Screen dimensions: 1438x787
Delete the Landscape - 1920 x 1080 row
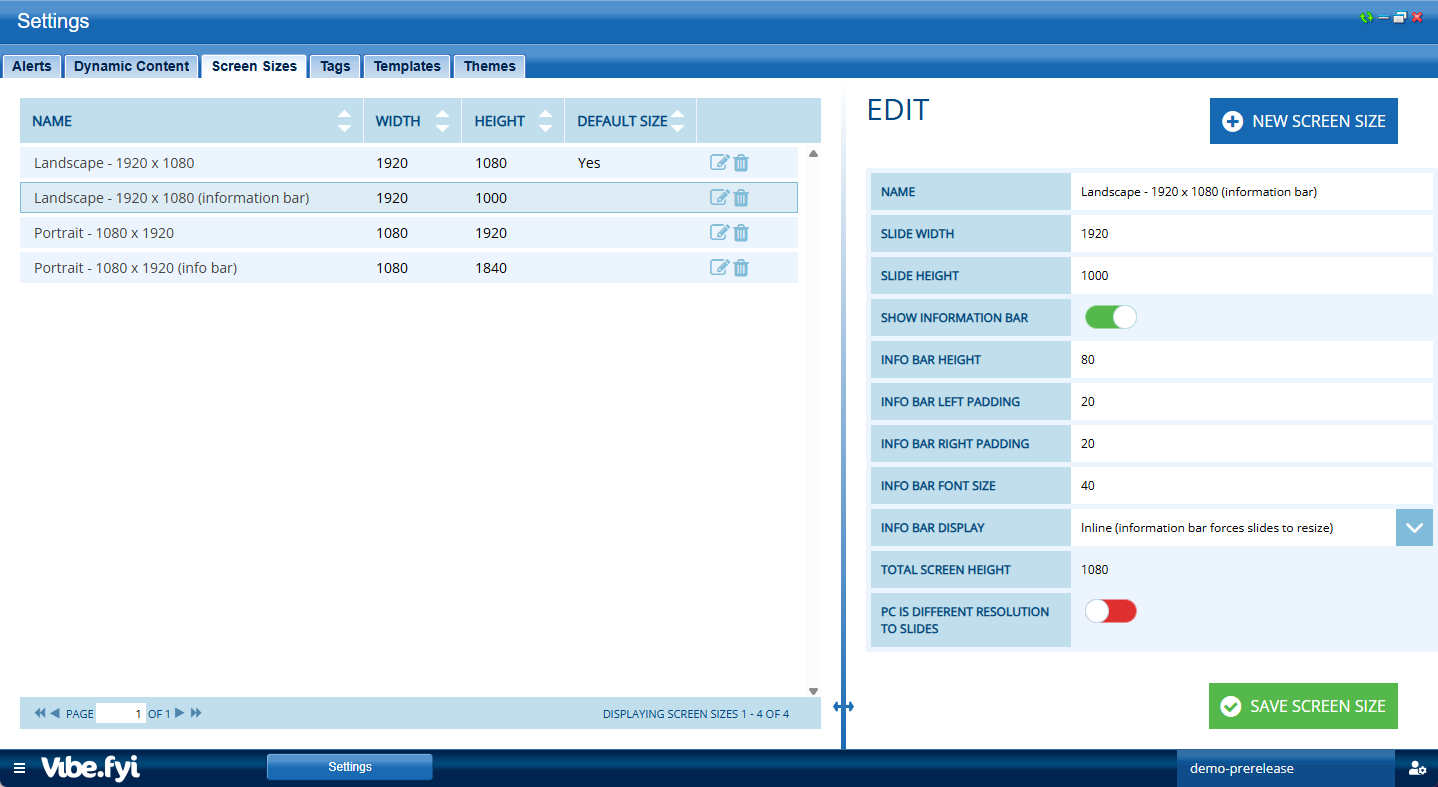(741, 163)
